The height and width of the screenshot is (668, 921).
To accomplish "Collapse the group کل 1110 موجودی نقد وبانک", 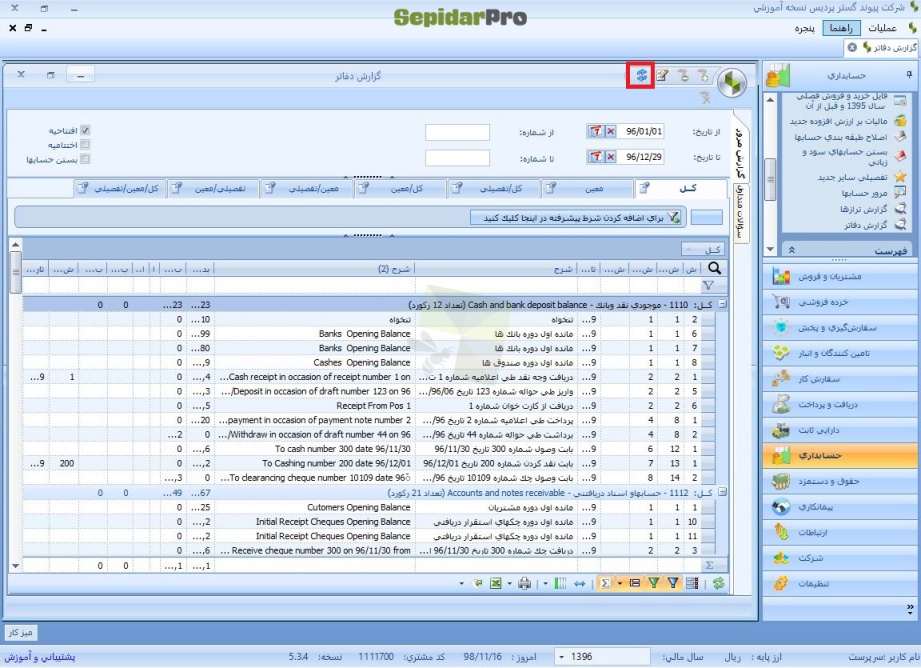I will click(x=722, y=304).
